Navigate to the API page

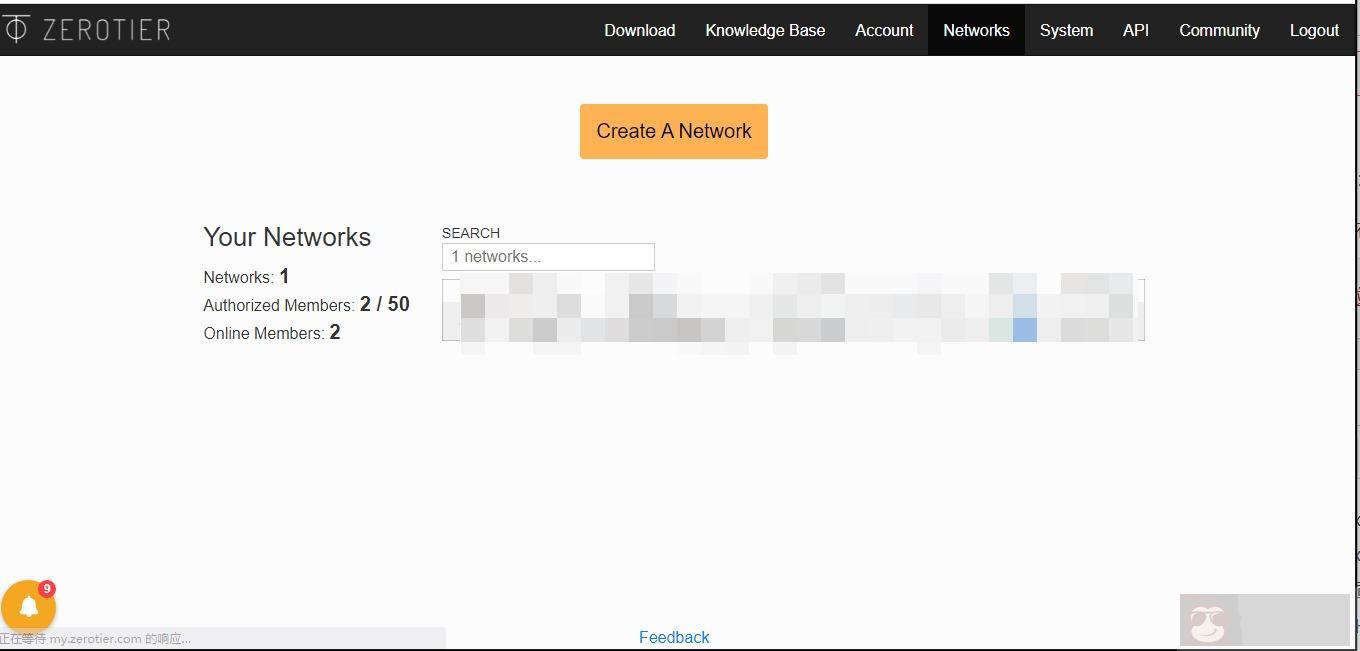[1135, 30]
